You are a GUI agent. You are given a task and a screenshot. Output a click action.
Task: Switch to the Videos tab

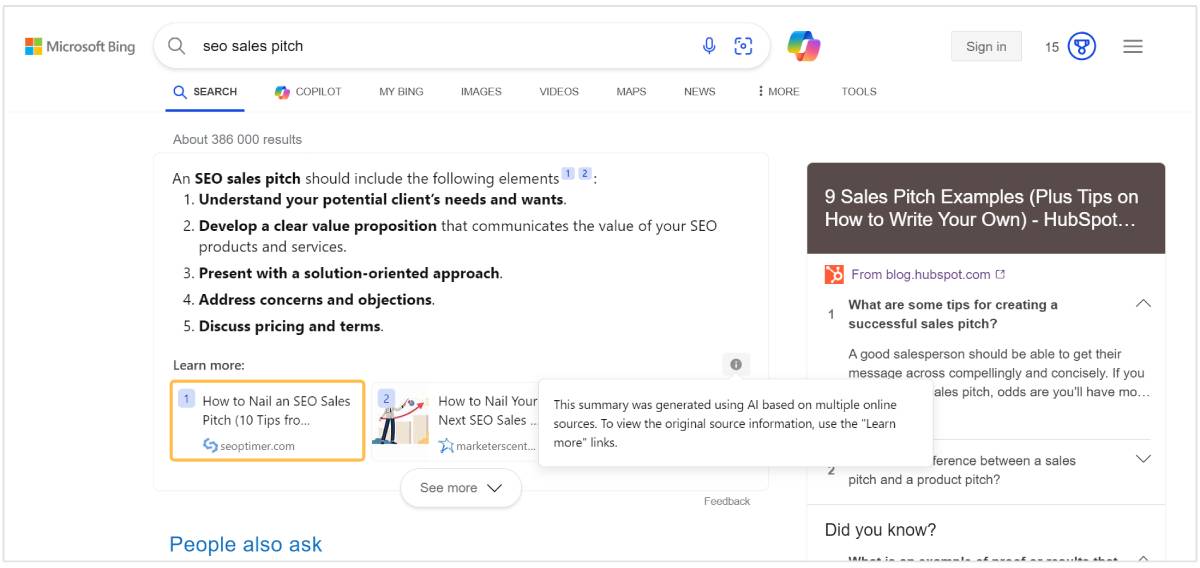tap(559, 91)
